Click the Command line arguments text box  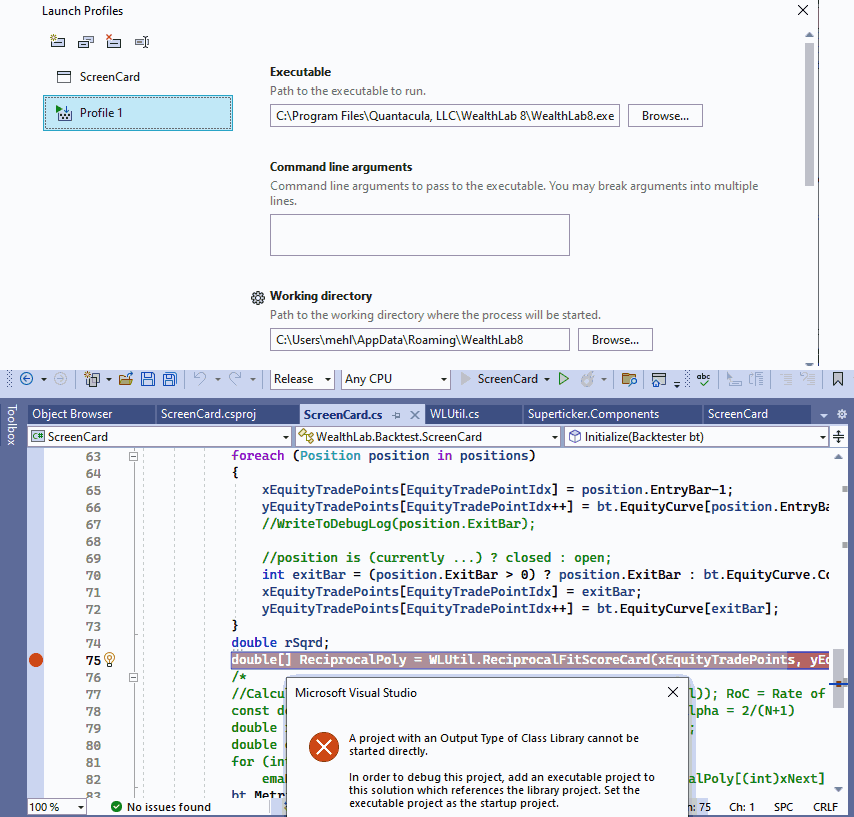tap(419, 235)
